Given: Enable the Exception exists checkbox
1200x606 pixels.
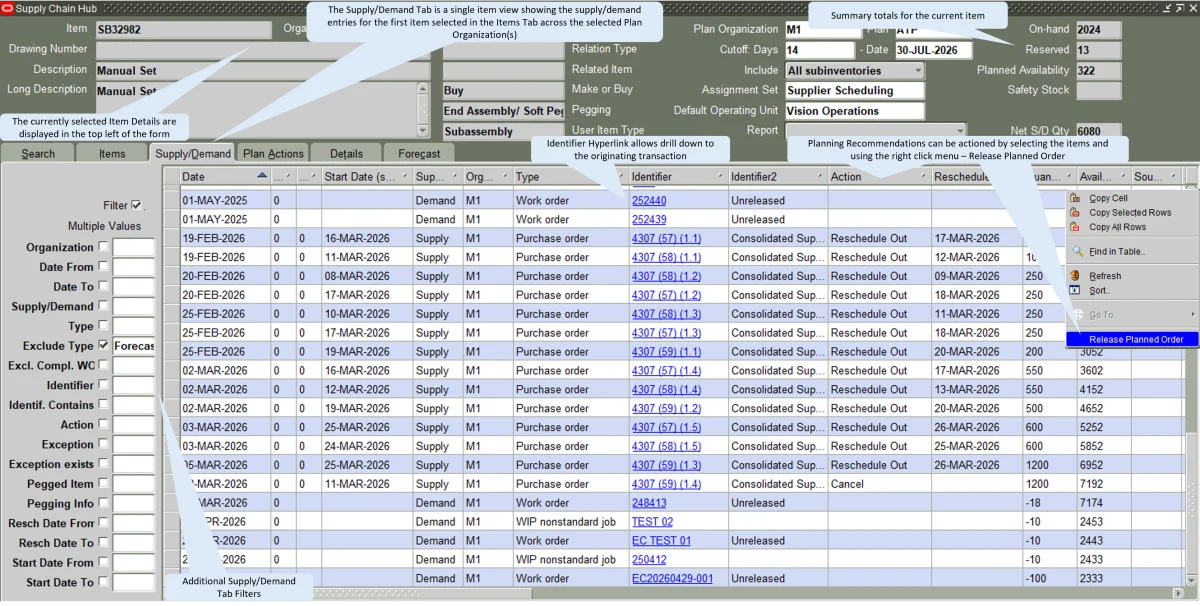Looking at the screenshot, I should point(104,464).
